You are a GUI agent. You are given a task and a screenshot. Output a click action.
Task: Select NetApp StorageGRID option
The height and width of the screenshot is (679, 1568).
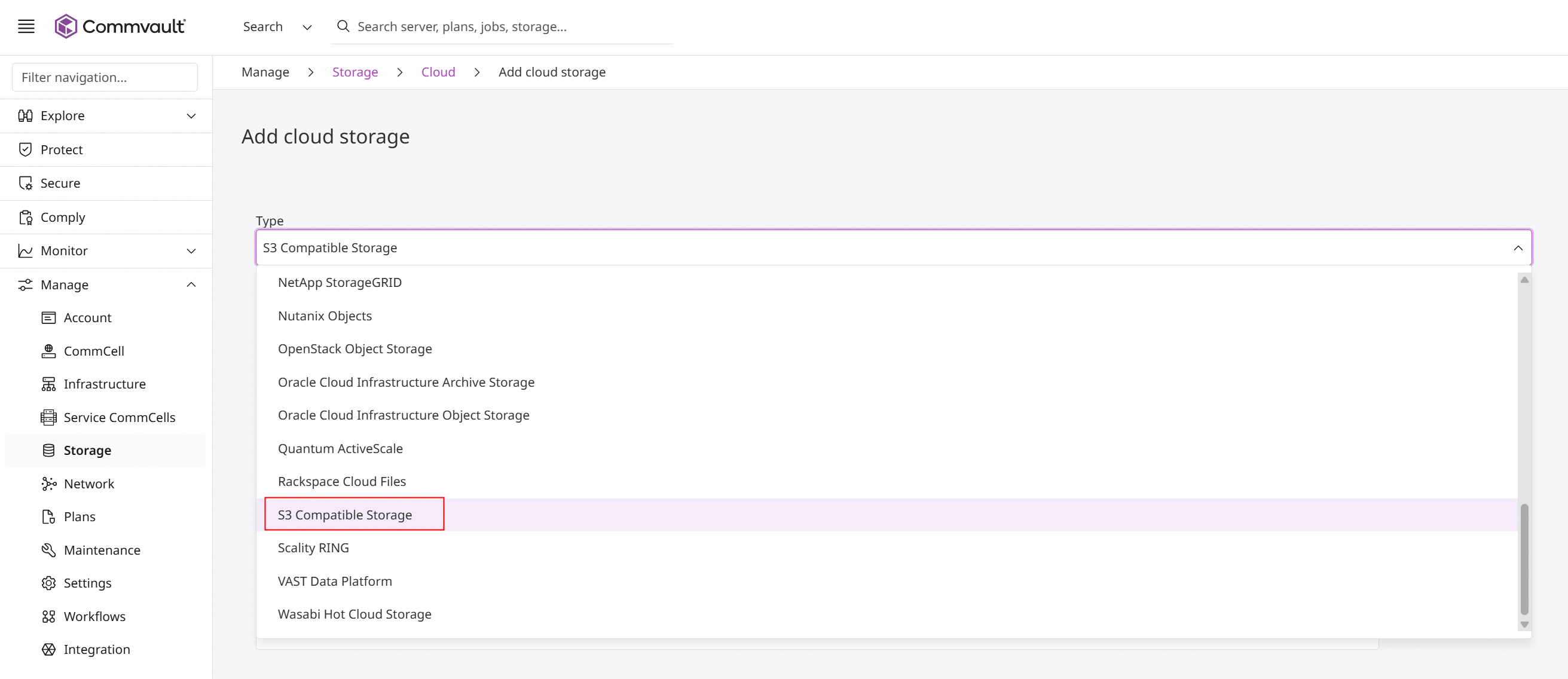(x=887, y=282)
